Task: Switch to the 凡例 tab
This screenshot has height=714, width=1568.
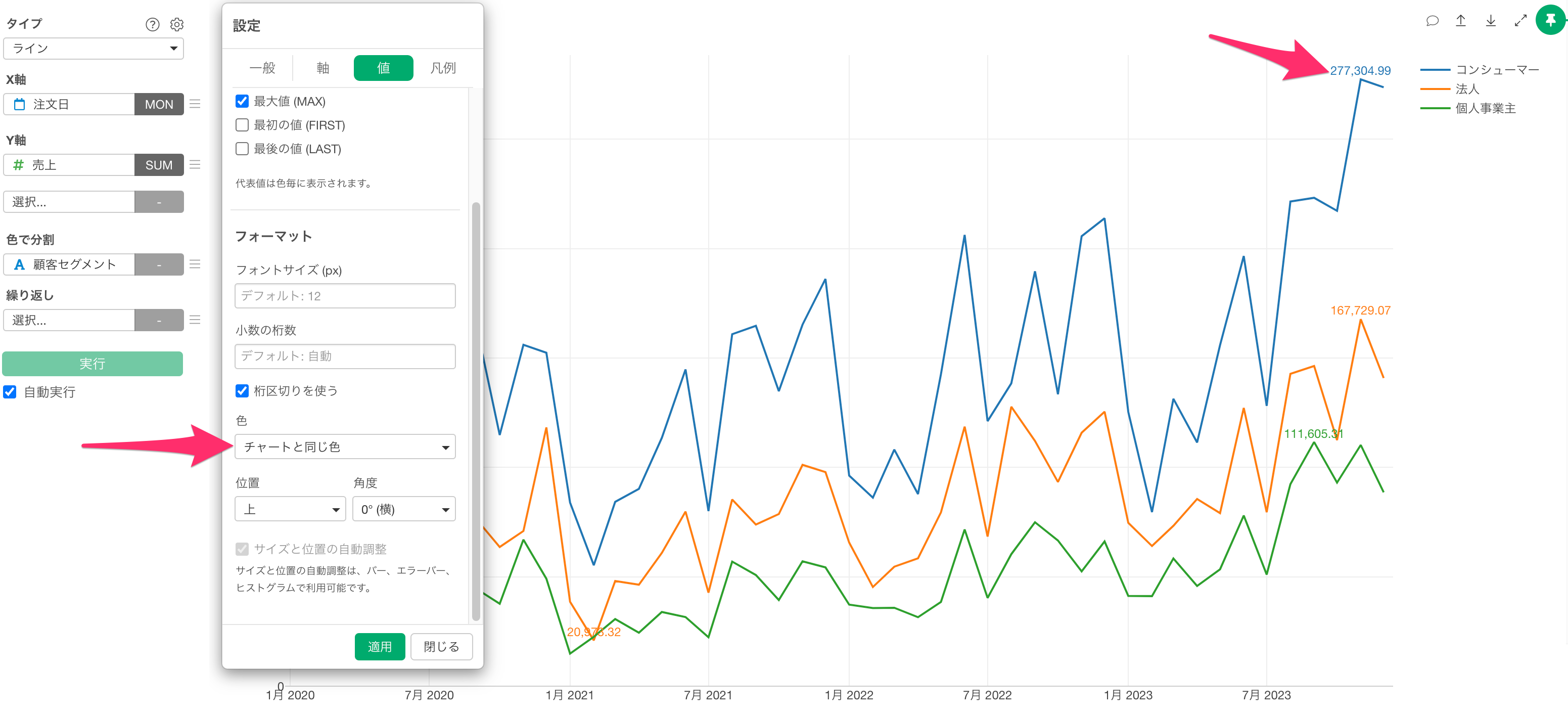Action: (442, 68)
